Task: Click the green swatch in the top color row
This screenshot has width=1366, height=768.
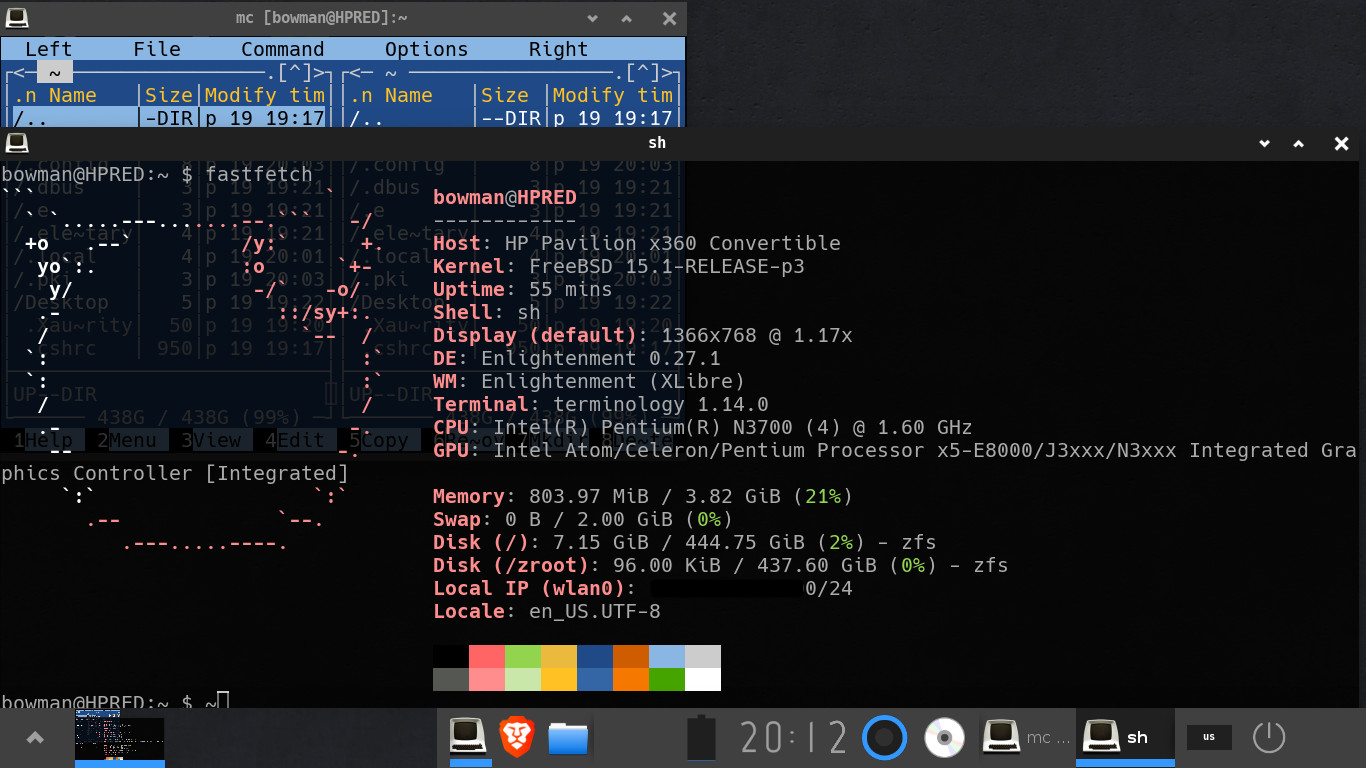Action: 523,656
